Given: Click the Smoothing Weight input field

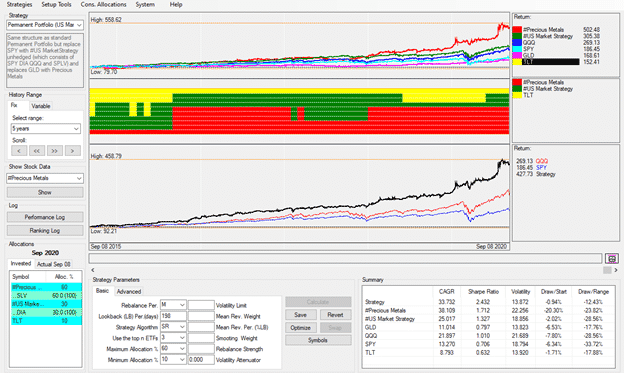Looking at the screenshot, I should click(201, 338).
